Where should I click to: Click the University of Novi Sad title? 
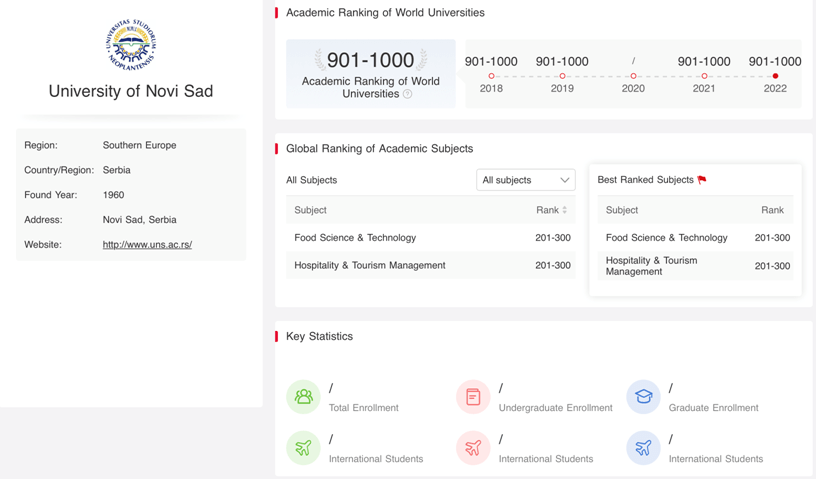click(x=131, y=91)
